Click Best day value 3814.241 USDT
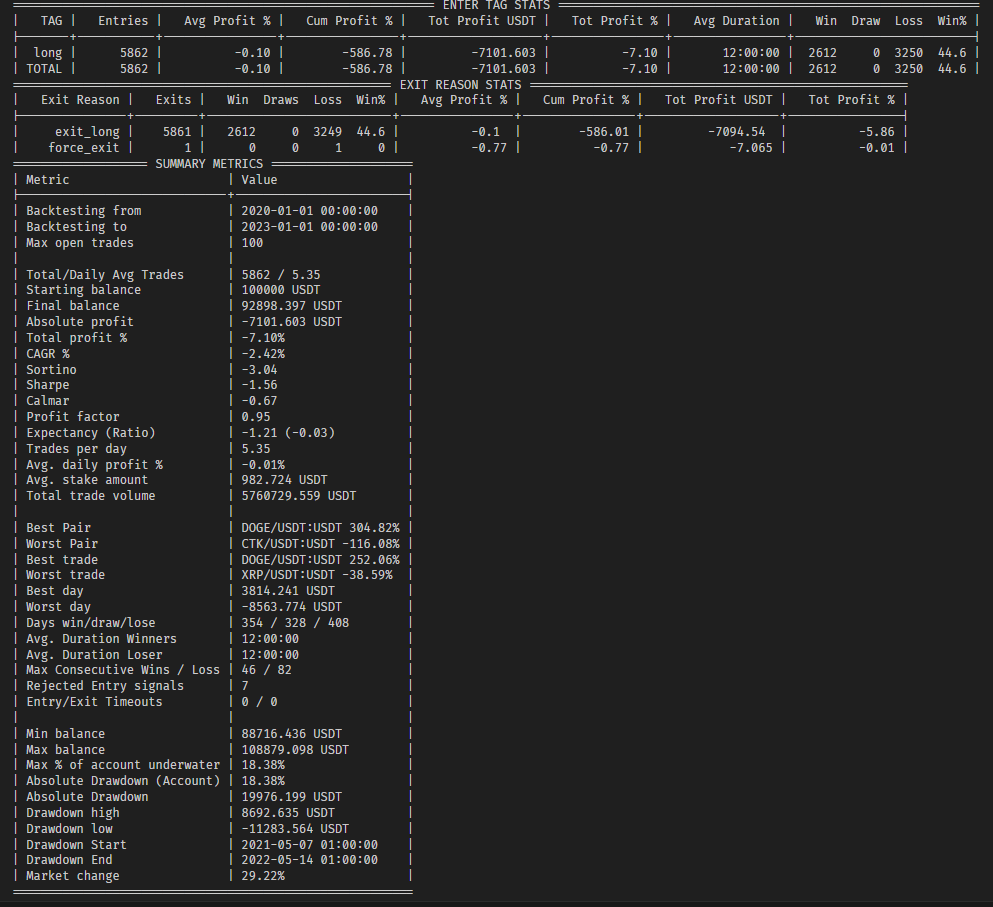 click(288, 591)
